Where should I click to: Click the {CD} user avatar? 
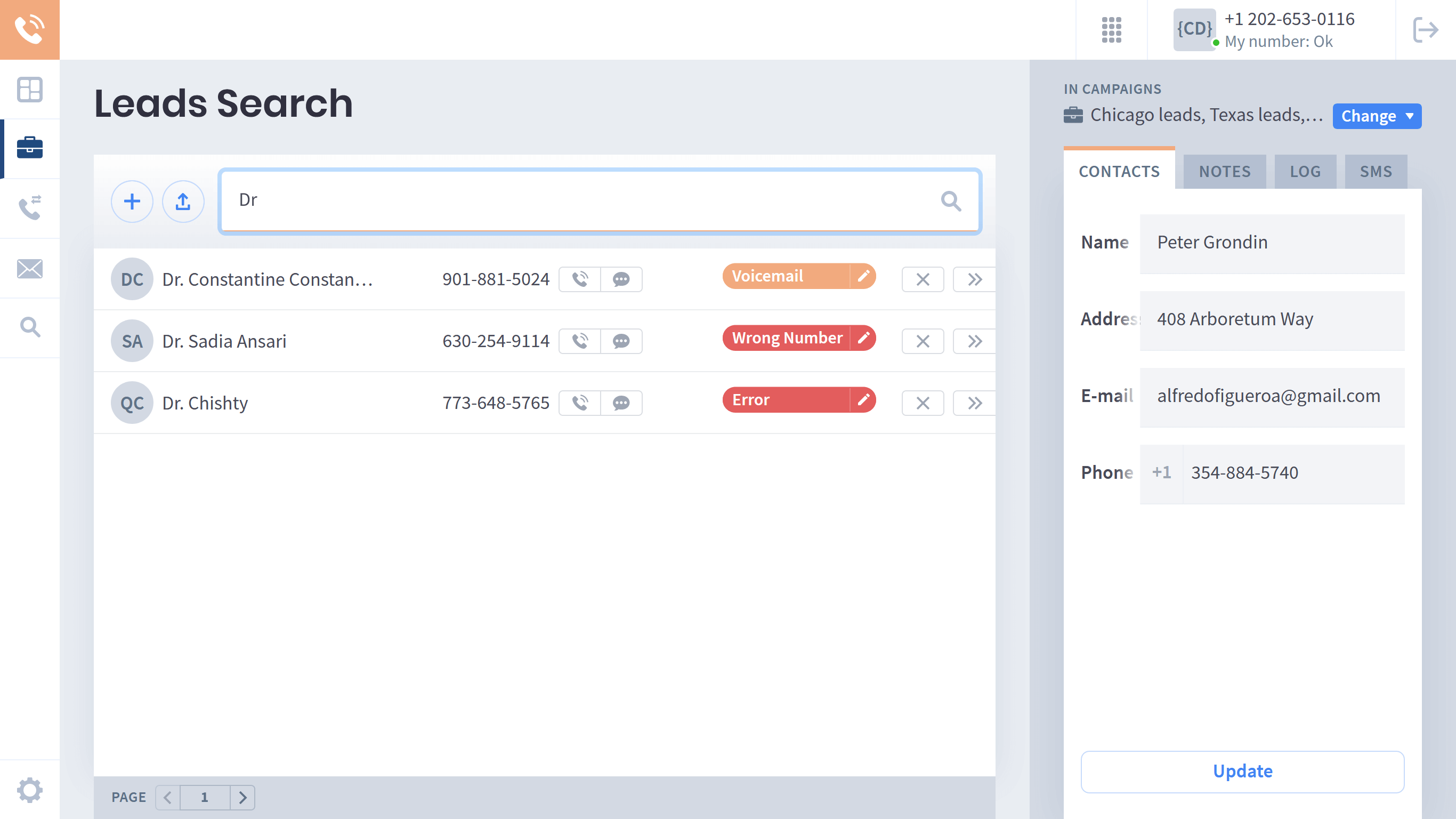coord(1194,29)
